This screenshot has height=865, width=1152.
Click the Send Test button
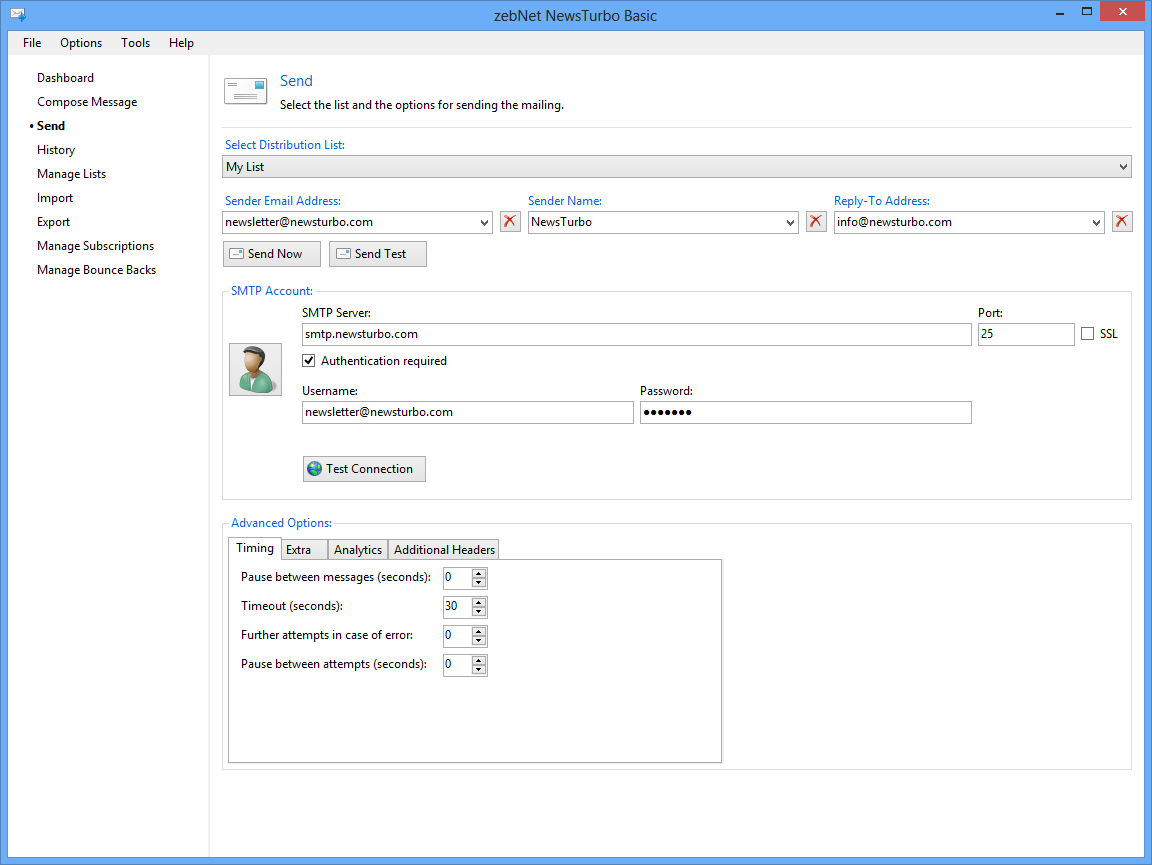point(378,254)
